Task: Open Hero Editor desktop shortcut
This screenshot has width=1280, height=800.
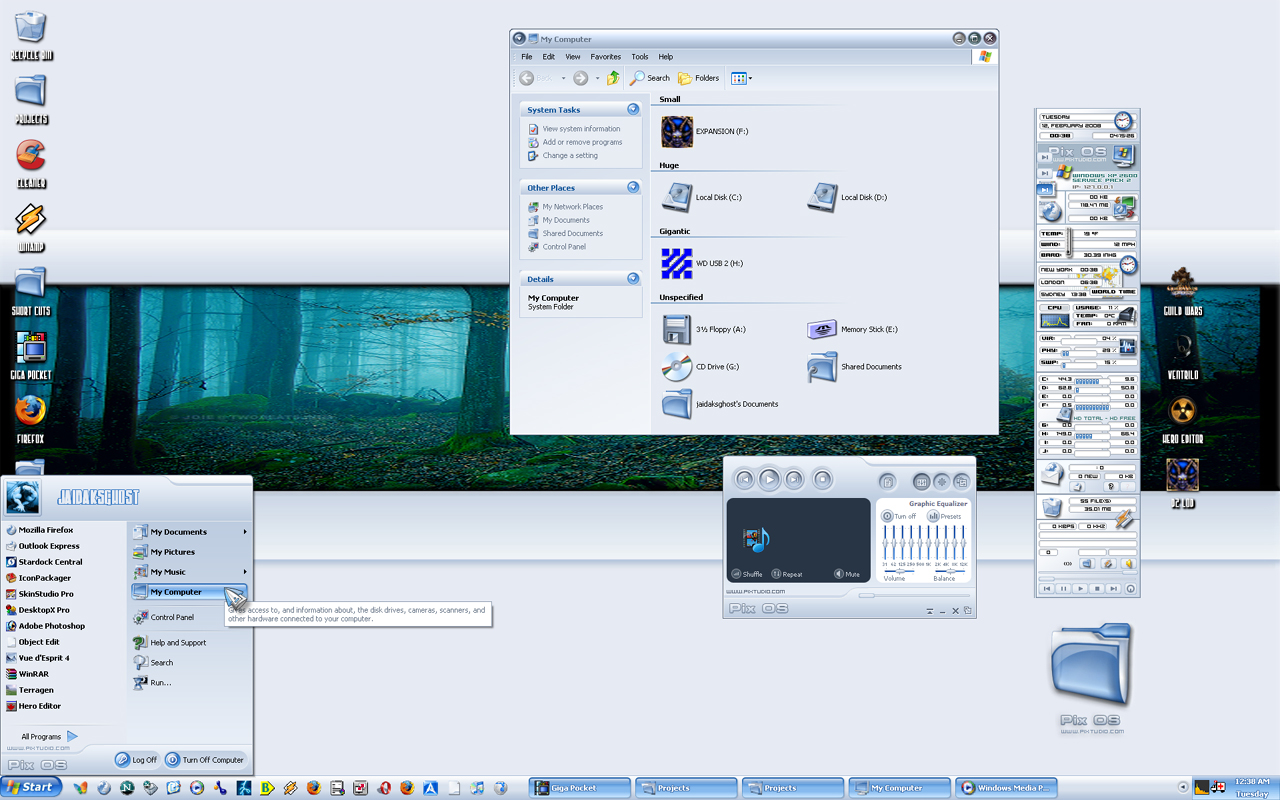Action: click(x=1183, y=419)
